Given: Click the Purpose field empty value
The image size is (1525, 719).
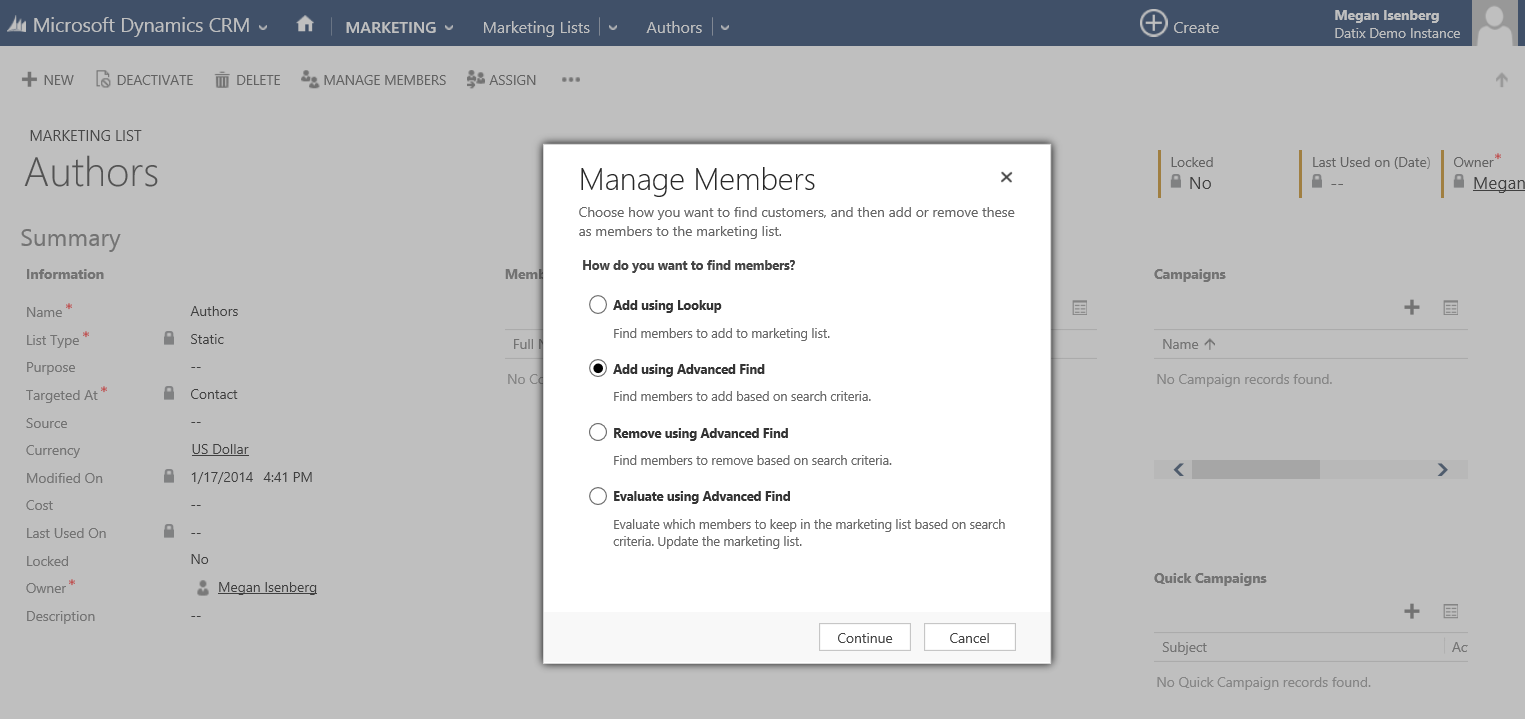Looking at the screenshot, I should (x=196, y=367).
